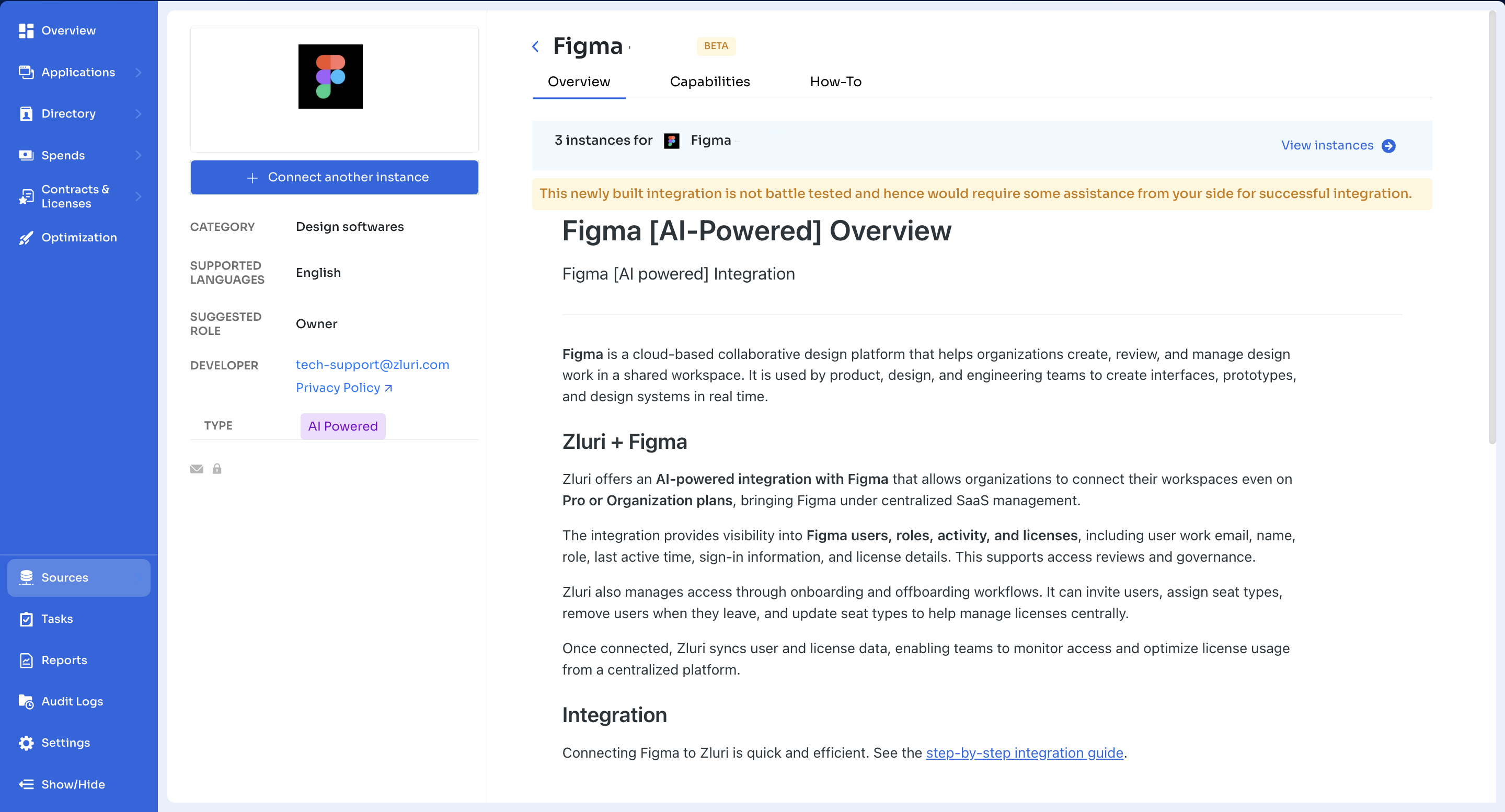This screenshot has height=812, width=1505.
Task: Expand the Applications sidebar entry
Action: point(78,72)
